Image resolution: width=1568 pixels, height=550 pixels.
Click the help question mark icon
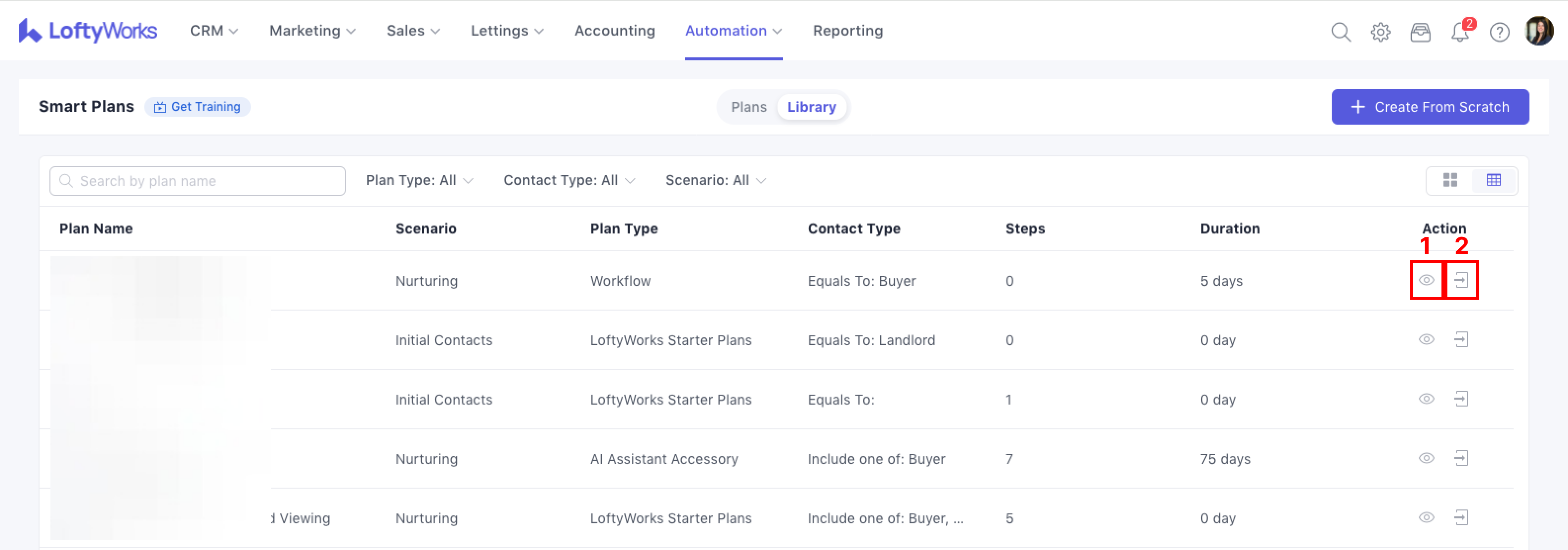tap(1499, 32)
